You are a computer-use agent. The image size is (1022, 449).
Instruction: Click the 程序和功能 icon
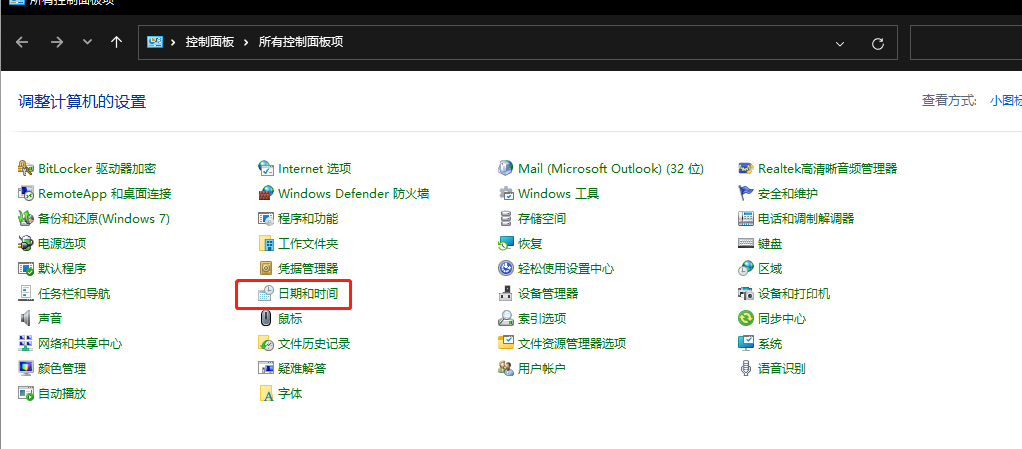[266, 218]
